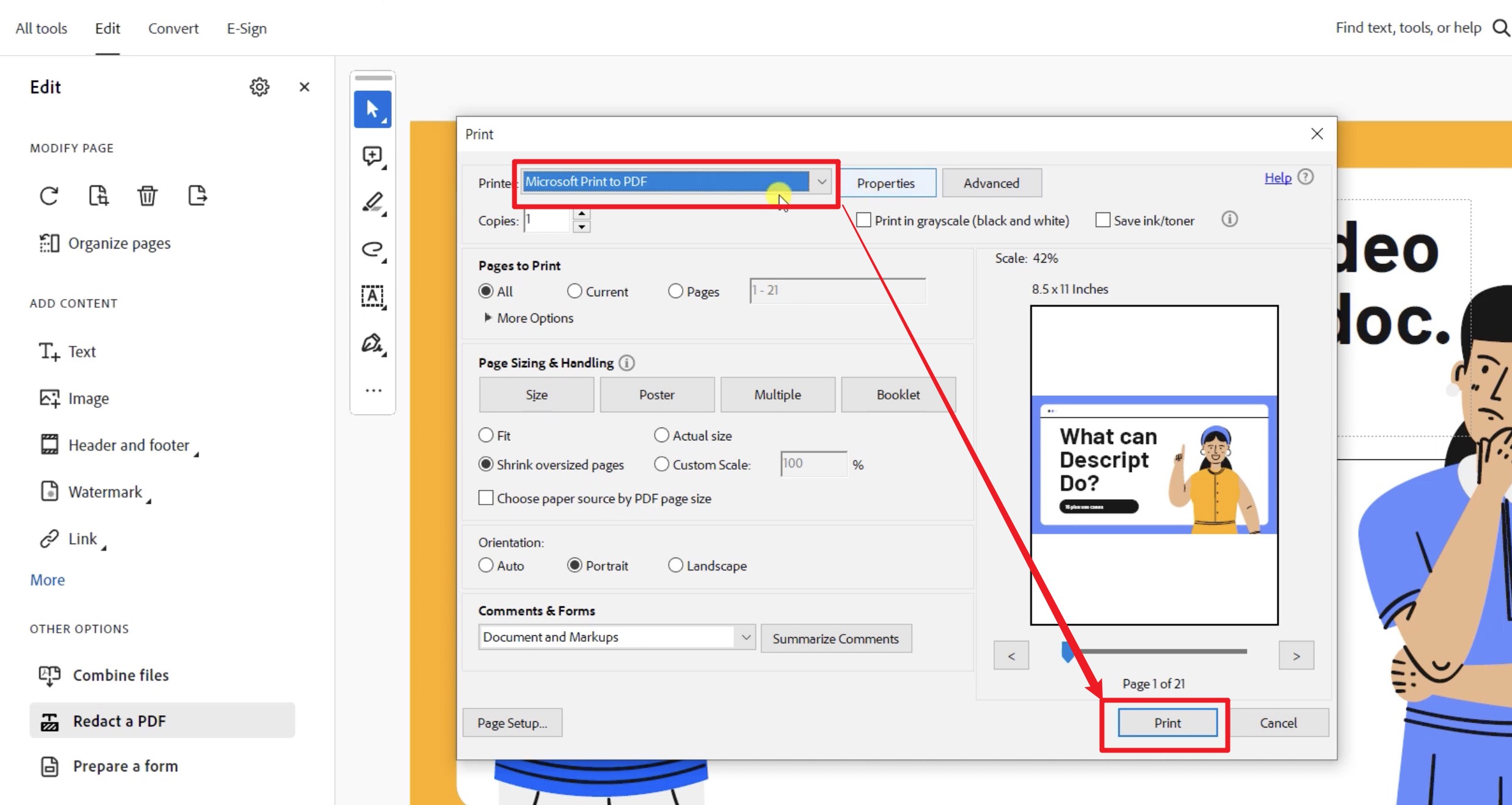Click the Help question mark icon
The width and height of the screenshot is (1512, 805).
[x=1306, y=177]
